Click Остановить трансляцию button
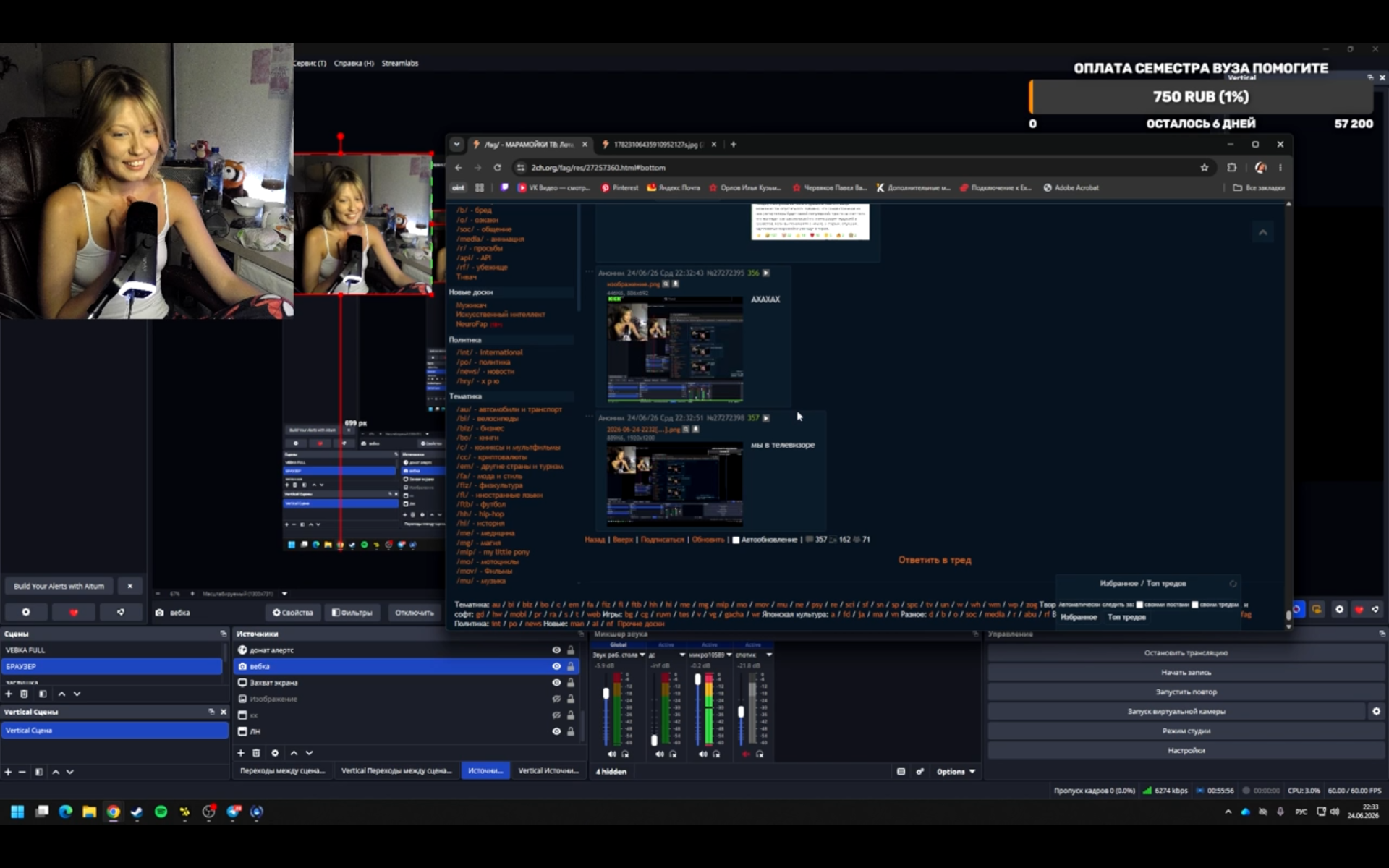 point(1186,652)
